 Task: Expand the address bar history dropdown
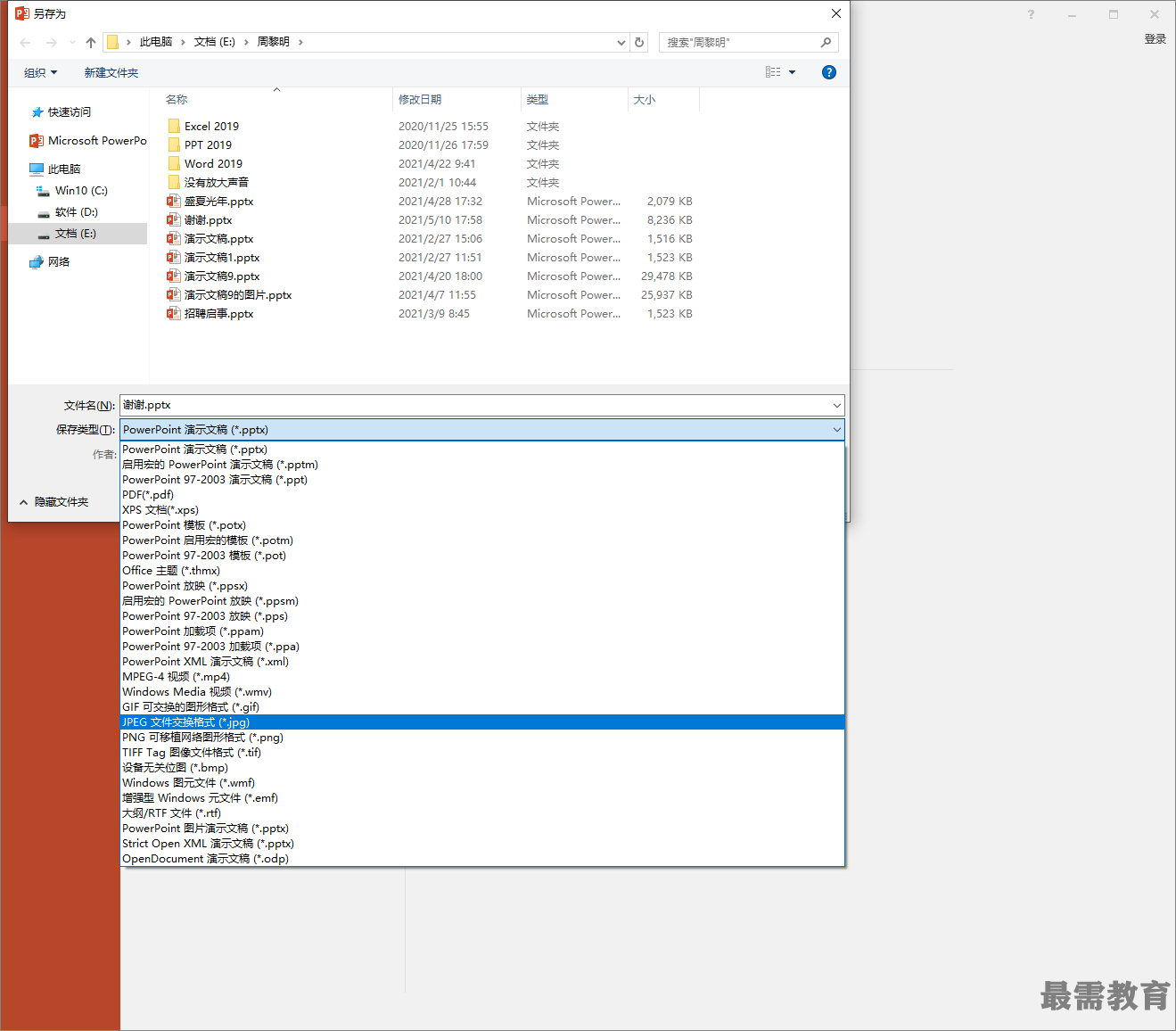pyautogui.click(x=621, y=42)
